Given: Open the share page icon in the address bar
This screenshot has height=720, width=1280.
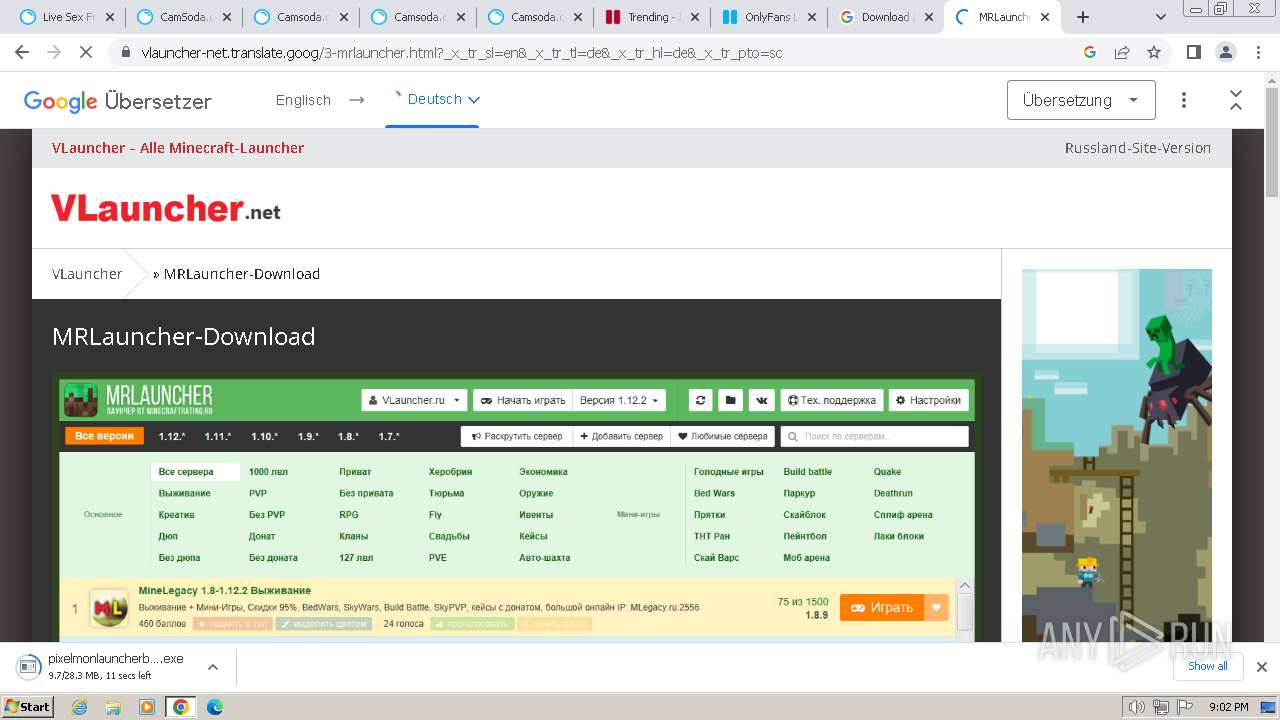Looking at the screenshot, I should [1122, 52].
